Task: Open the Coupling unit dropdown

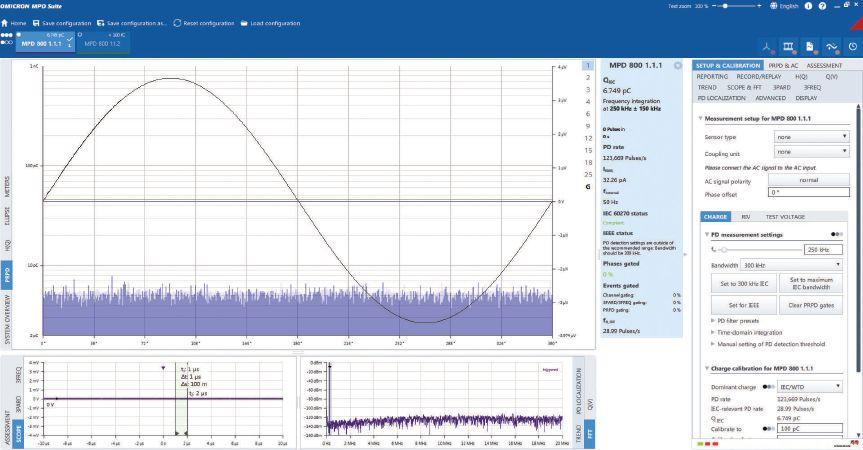Action: tap(811, 151)
